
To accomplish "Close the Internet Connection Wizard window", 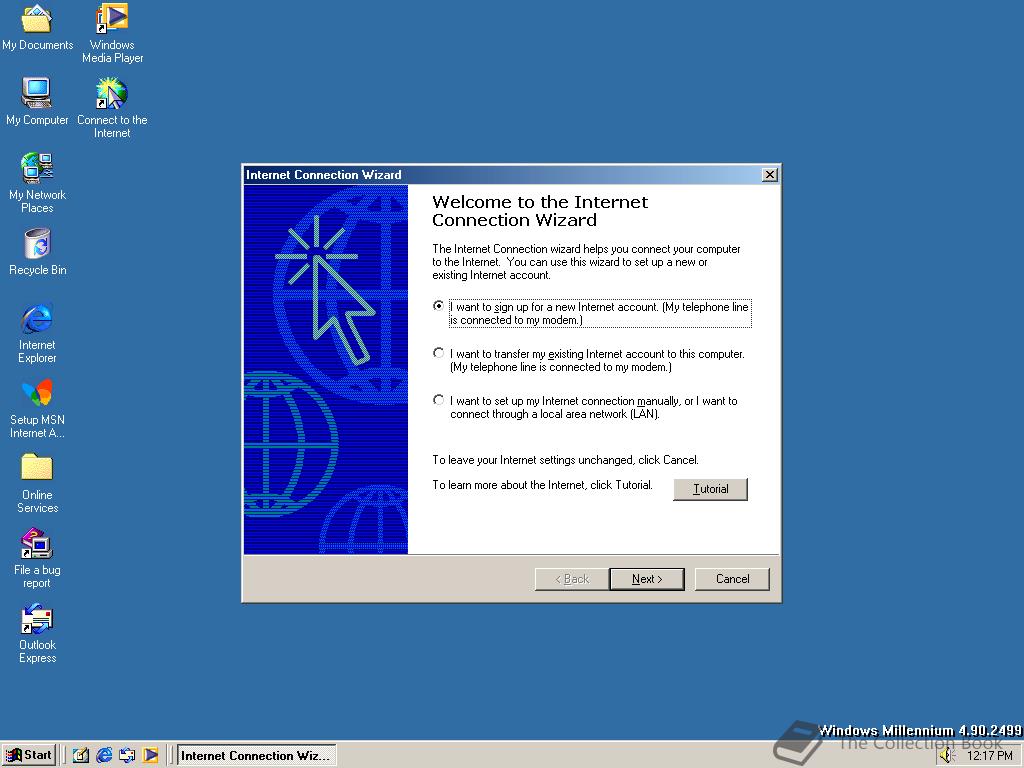I will 770,174.
